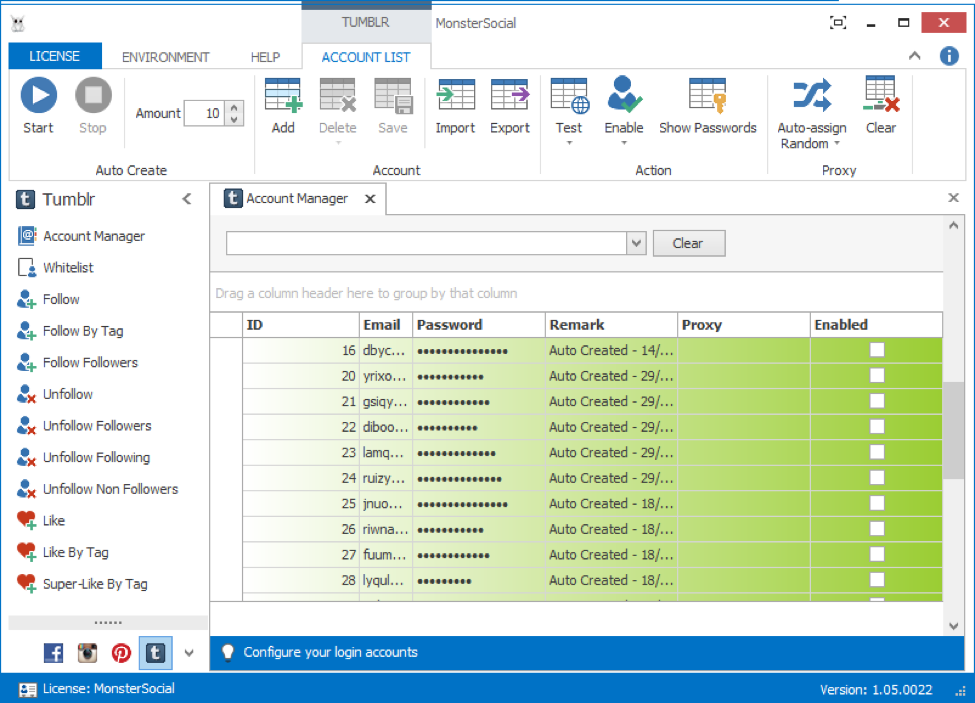Open the ENVIRONMENT ribbon tab
The height and width of the screenshot is (703, 975).
(x=165, y=57)
